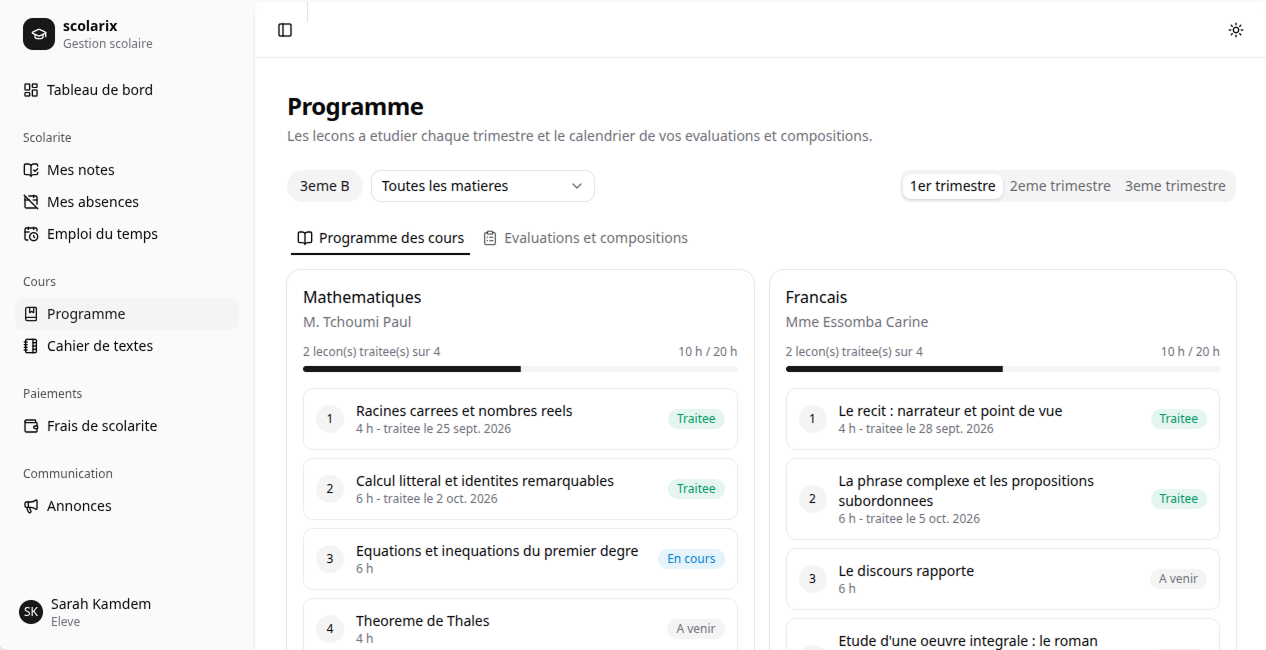Click lesson Equations et inequations du premier degre

click(x=520, y=559)
